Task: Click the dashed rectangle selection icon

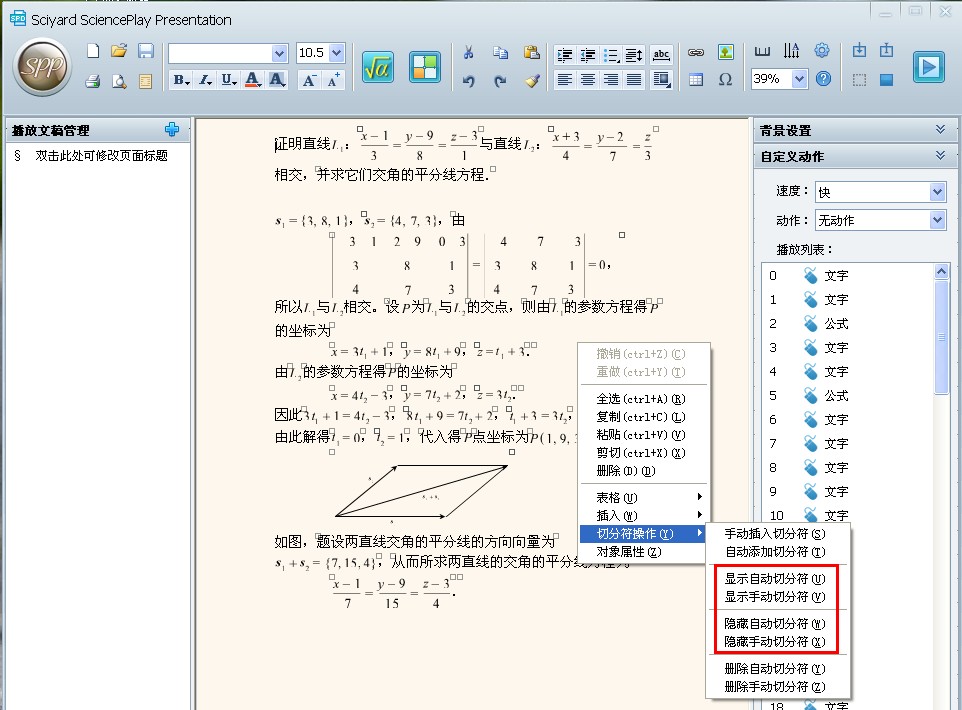Action: (860, 80)
